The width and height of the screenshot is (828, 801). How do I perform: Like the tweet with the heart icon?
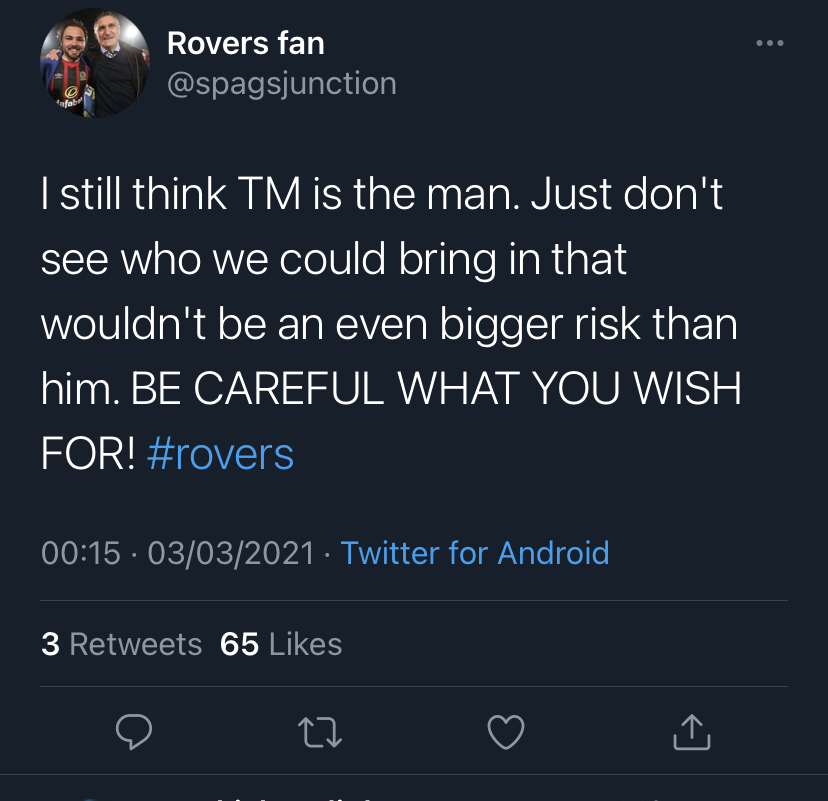[x=506, y=734]
